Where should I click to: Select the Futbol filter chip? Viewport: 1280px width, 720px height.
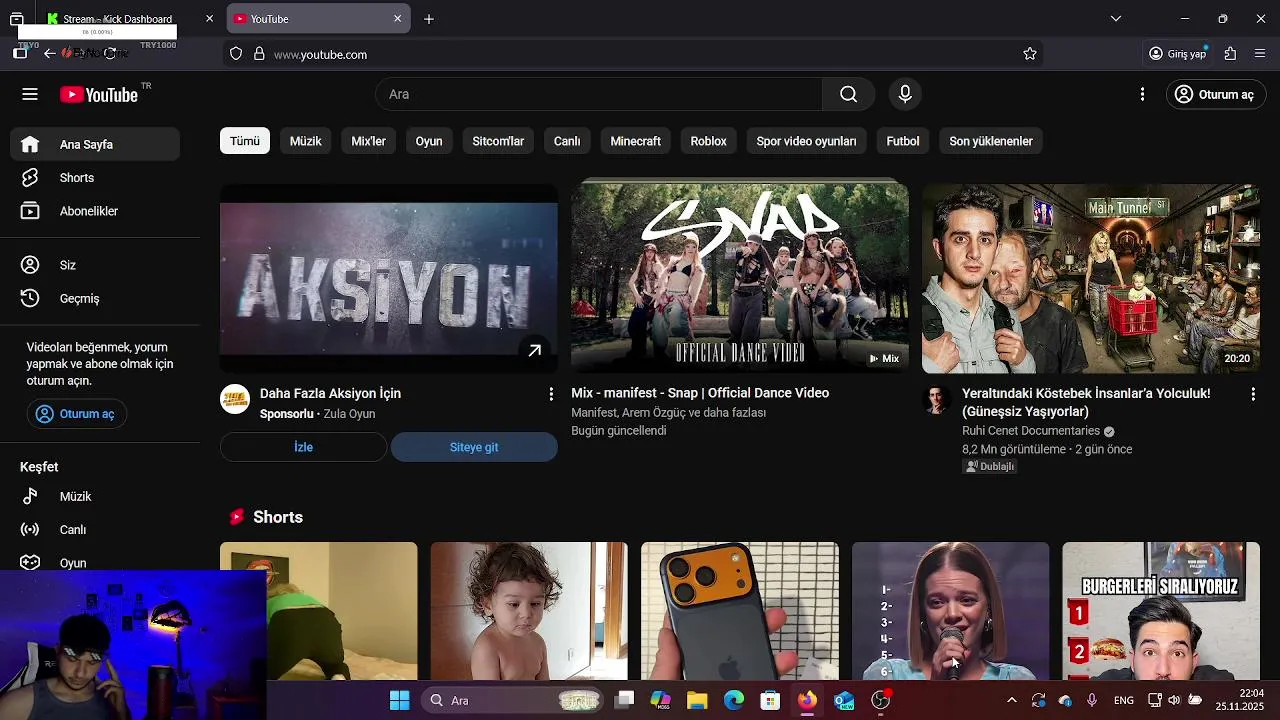903,141
